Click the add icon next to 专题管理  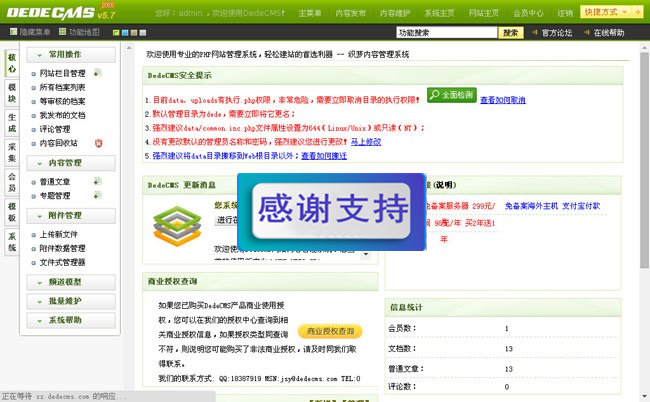[x=97, y=195]
